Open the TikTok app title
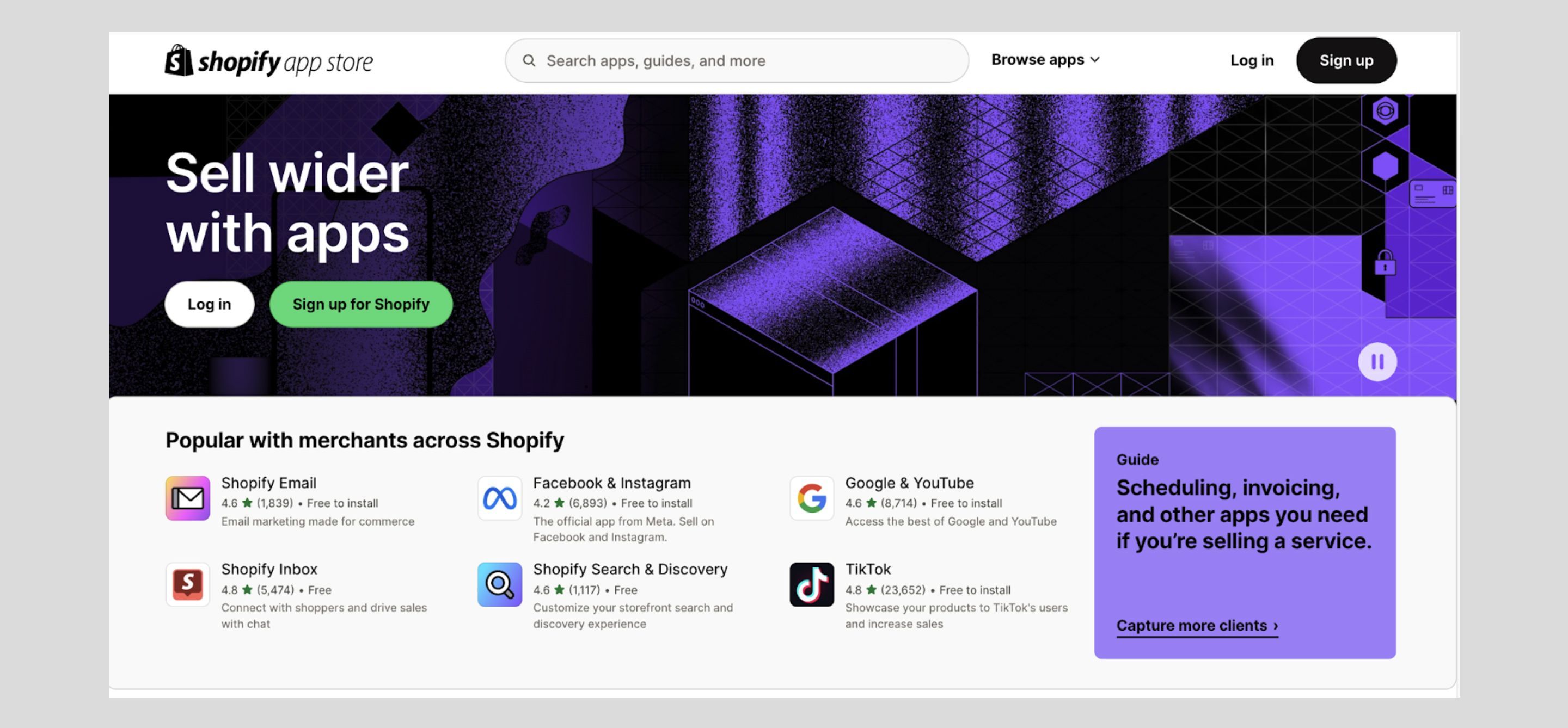This screenshot has width=1568, height=728. [867, 569]
